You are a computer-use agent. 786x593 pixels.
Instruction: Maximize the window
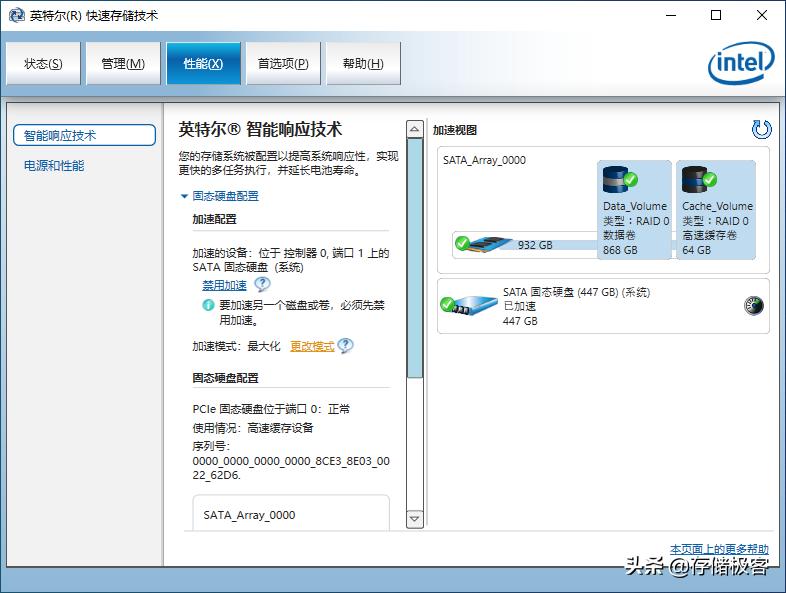click(716, 15)
